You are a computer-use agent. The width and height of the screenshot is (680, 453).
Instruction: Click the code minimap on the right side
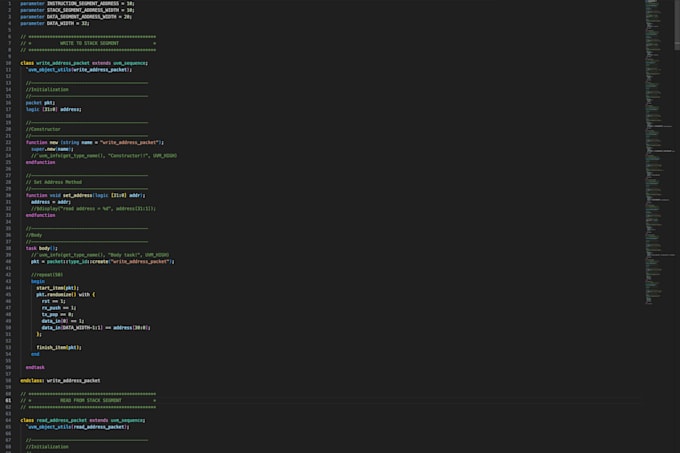[x=659, y=152]
